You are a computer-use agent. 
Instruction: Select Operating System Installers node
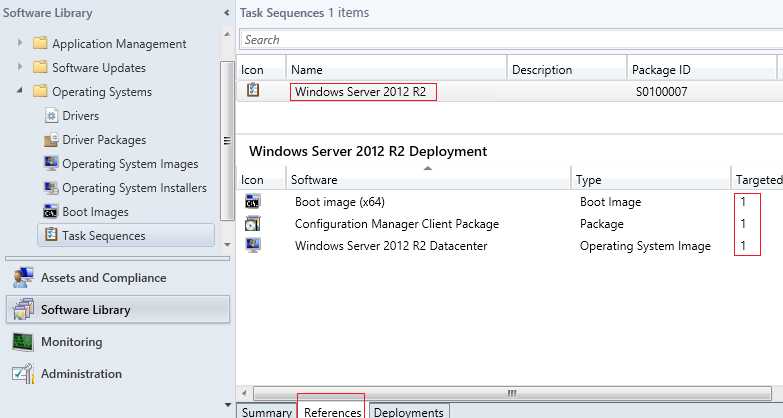134,188
